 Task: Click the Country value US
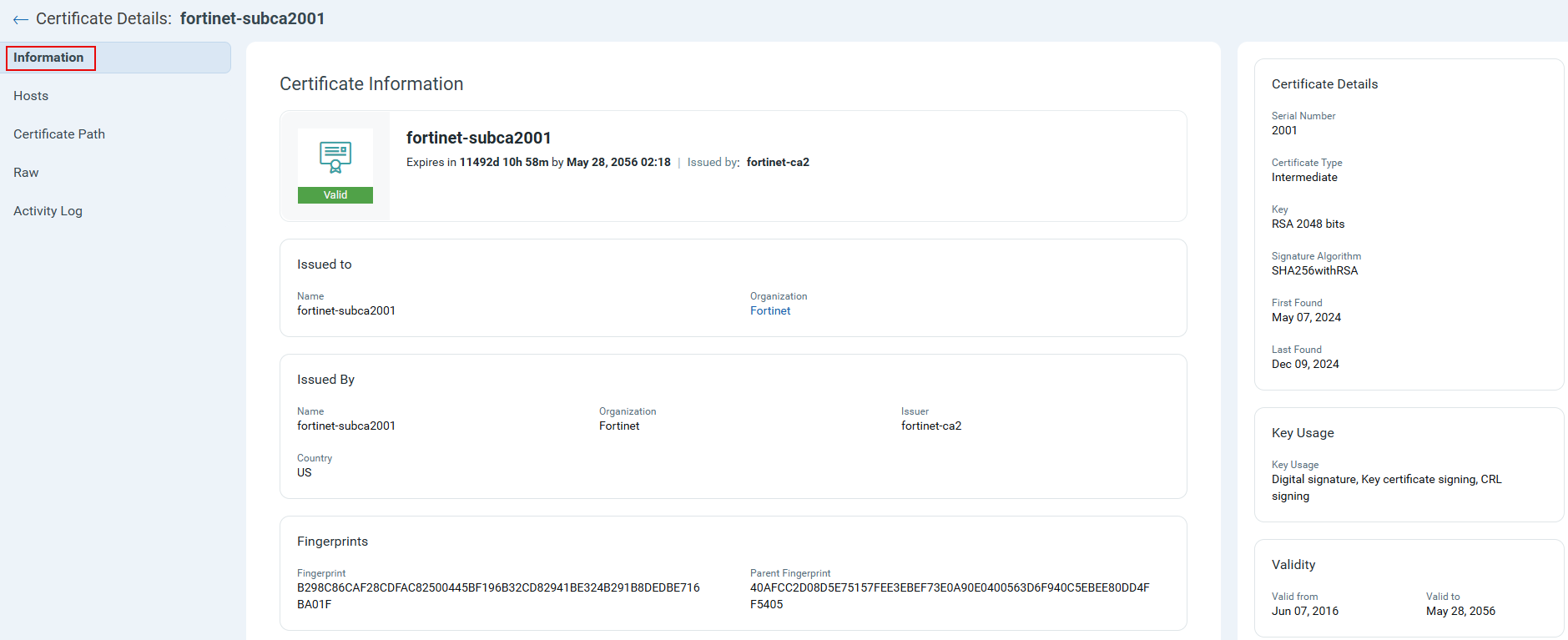pos(305,472)
